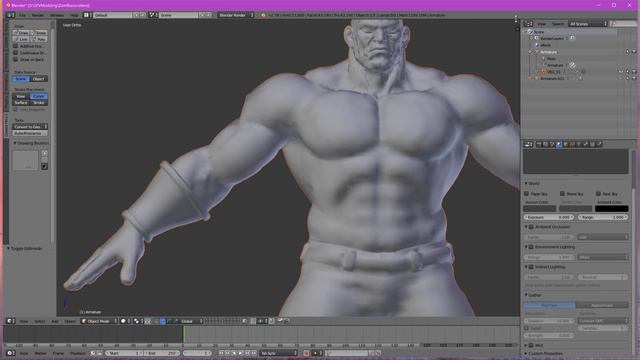
Task: Enable the Ambient Occlusion checkbox
Action: pyautogui.click(x=531, y=227)
